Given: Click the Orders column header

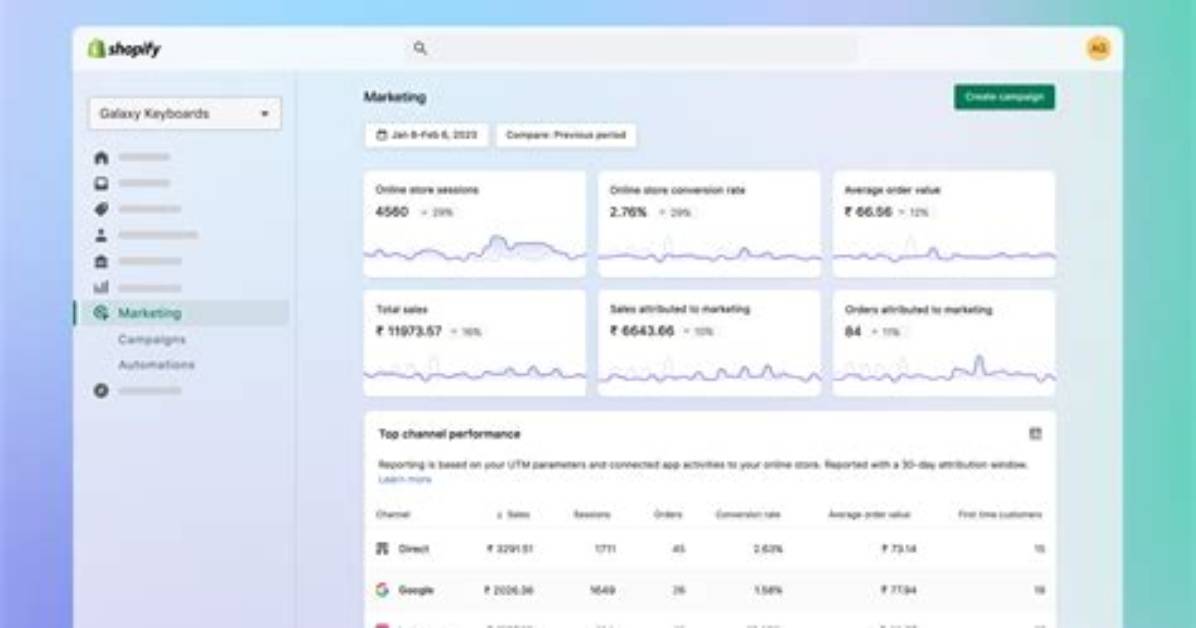Looking at the screenshot, I should tap(668, 514).
